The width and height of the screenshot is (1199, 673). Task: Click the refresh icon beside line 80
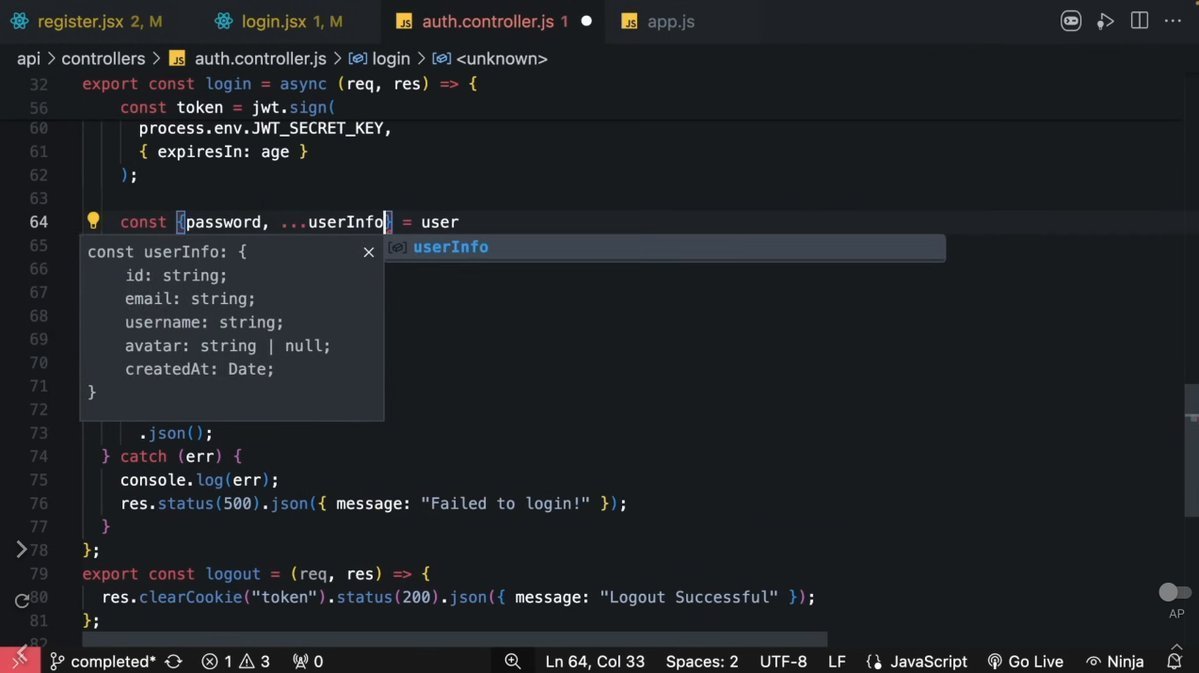(21, 600)
